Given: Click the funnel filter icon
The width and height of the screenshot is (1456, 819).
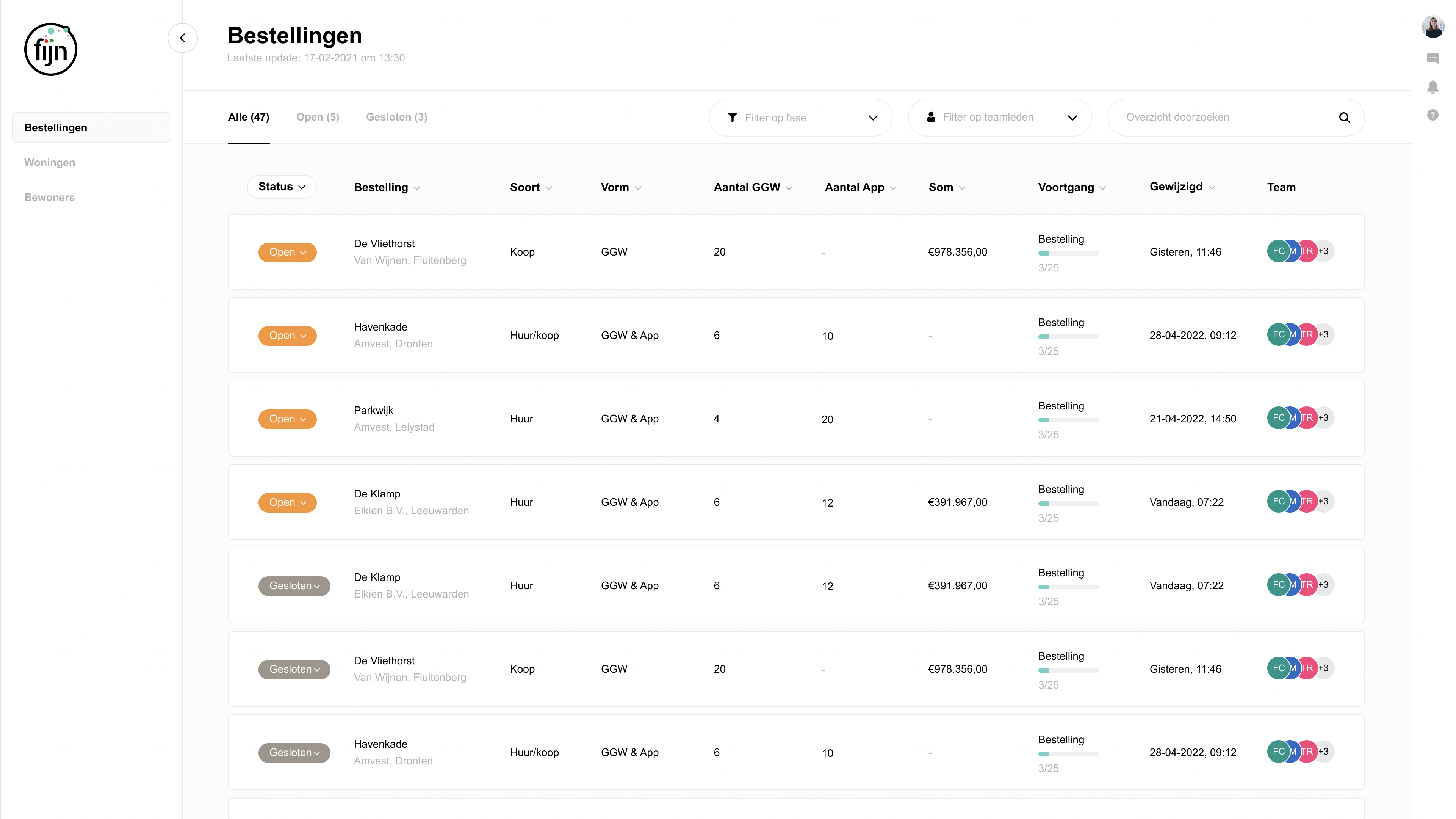Looking at the screenshot, I should point(733,117).
